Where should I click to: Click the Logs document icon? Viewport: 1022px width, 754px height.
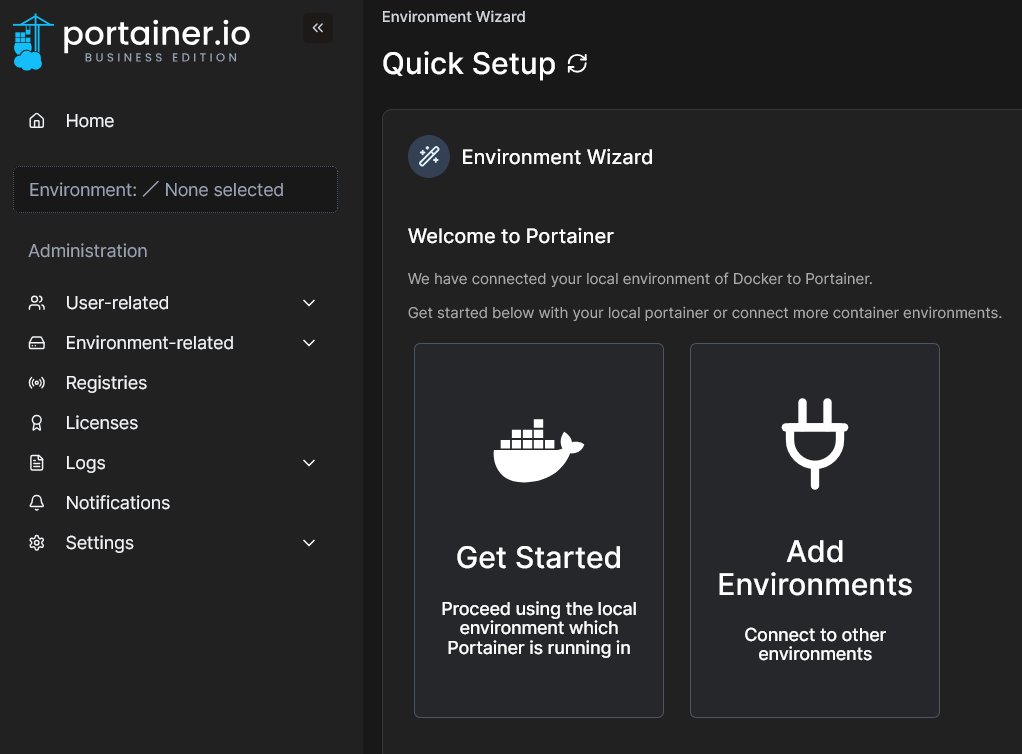tap(37, 463)
